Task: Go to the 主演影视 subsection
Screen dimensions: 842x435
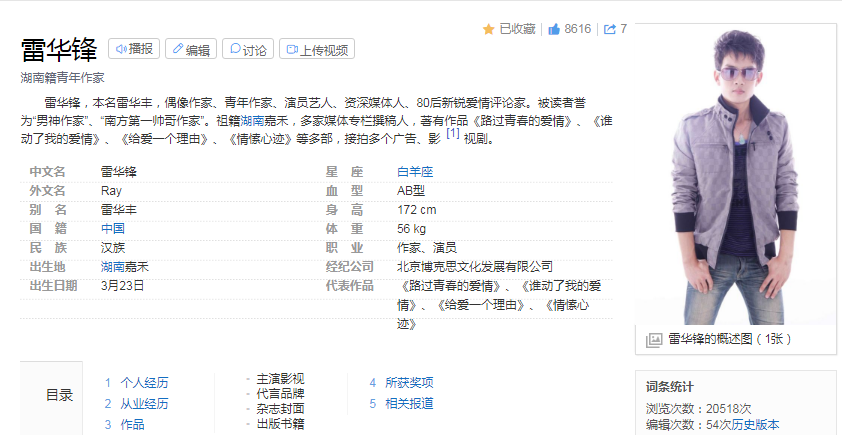Action: [x=280, y=379]
